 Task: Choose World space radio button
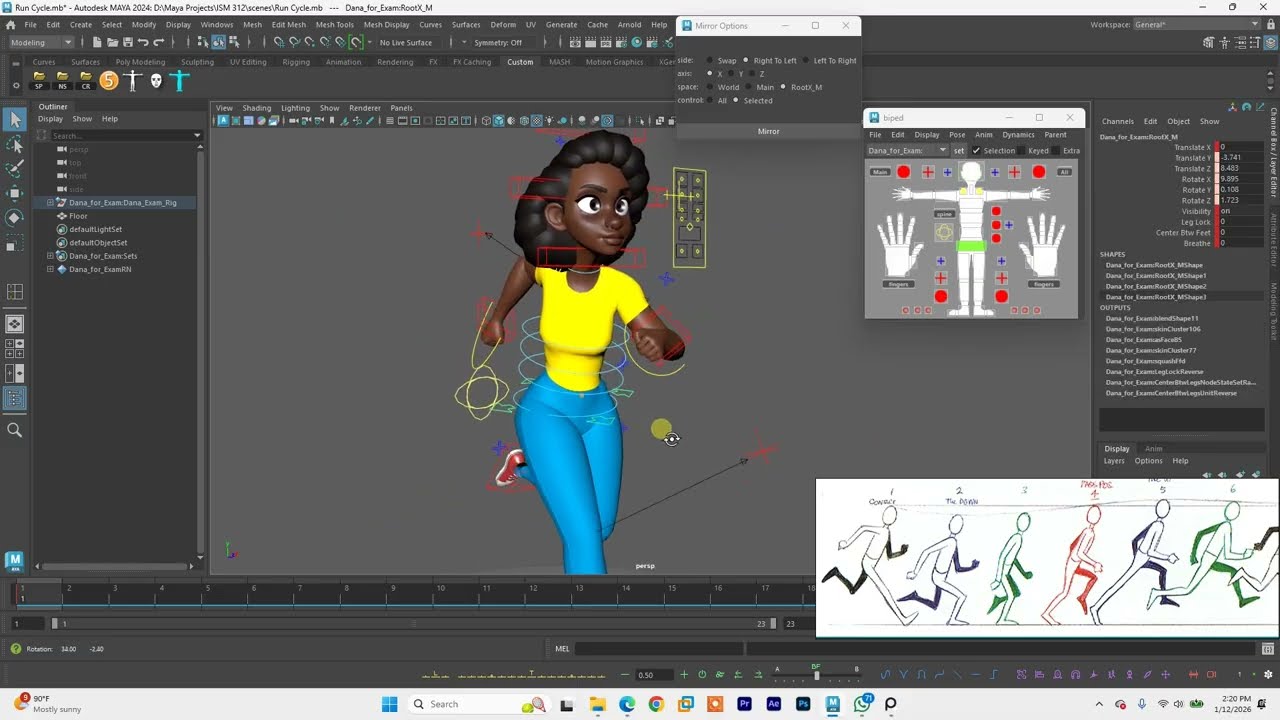(x=709, y=87)
